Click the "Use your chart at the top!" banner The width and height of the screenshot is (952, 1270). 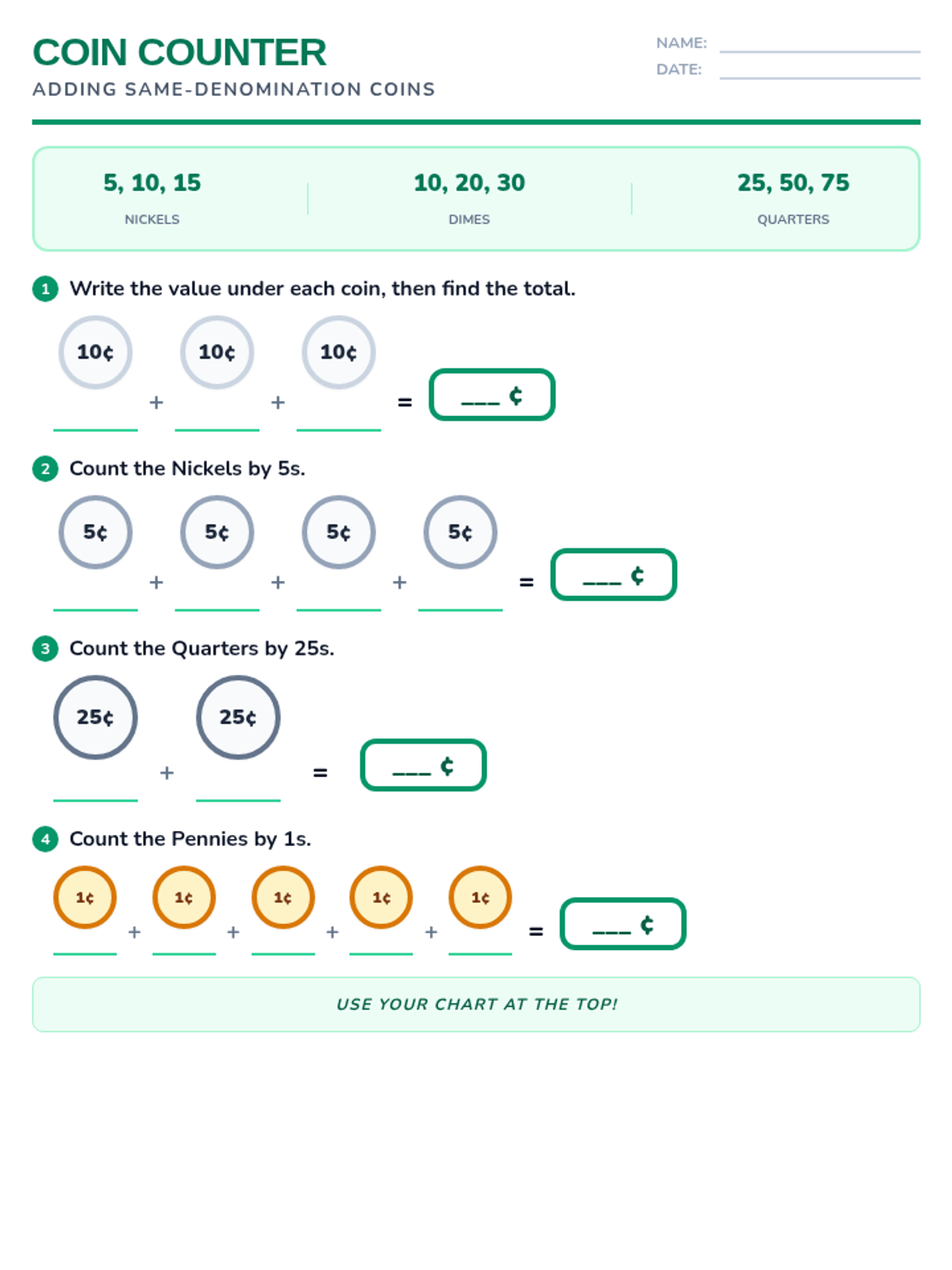[476, 1004]
